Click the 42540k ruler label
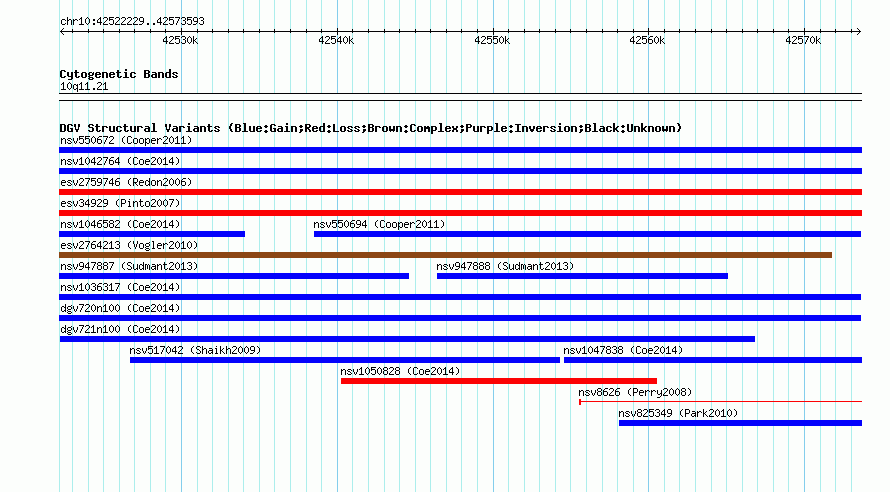Screen dimensions: 890x492 (x=336, y=40)
